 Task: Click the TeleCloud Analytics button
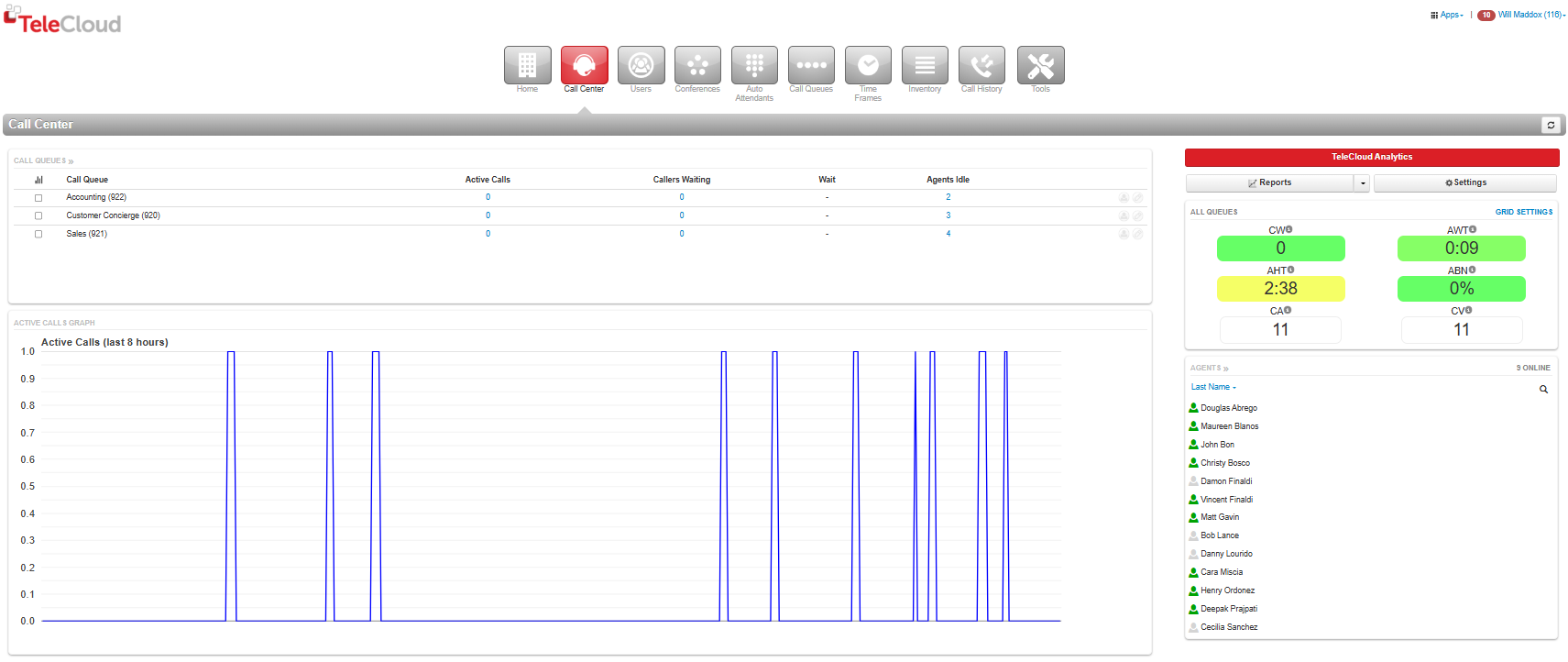pyautogui.click(x=1372, y=157)
